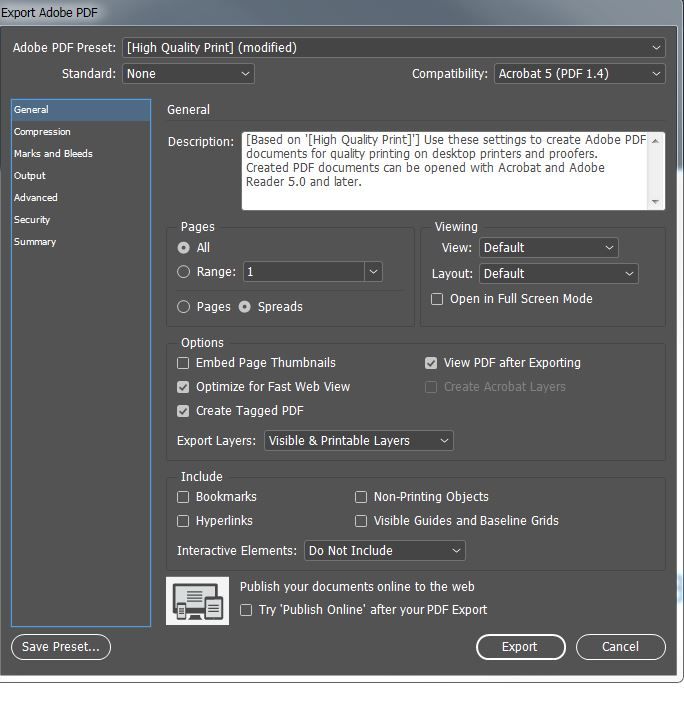The width and height of the screenshot is (684, 706).
Task: Include Bookmarks in the PDF
Action: click(183, 497)
